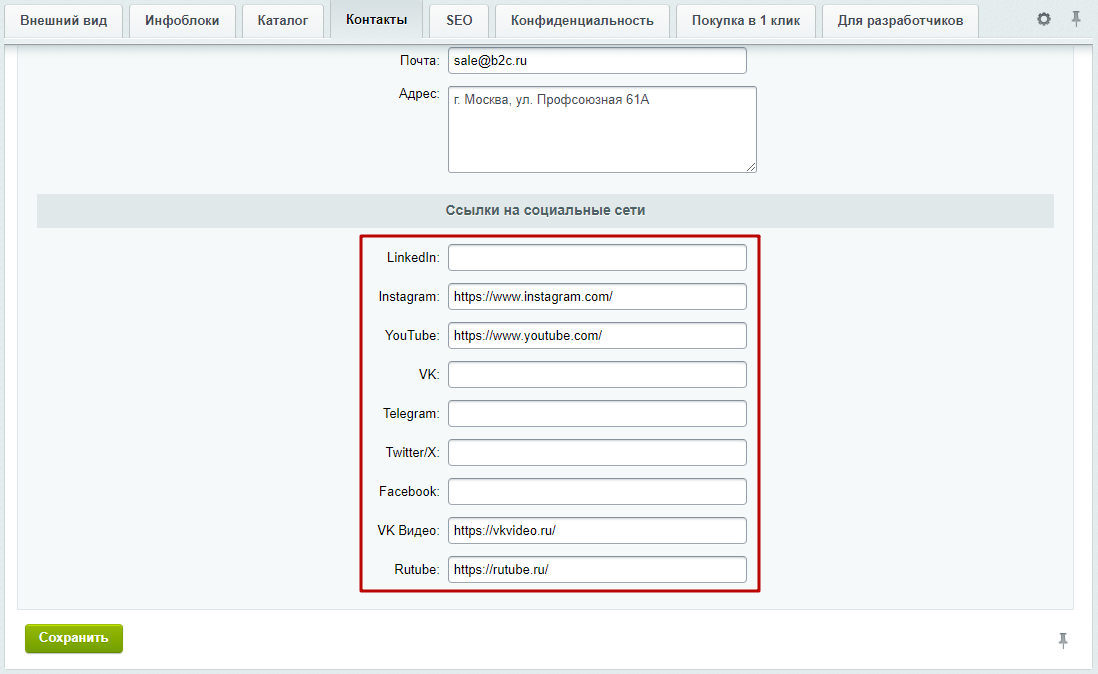Select the YouTube URL field

click(x=597, y=335)
